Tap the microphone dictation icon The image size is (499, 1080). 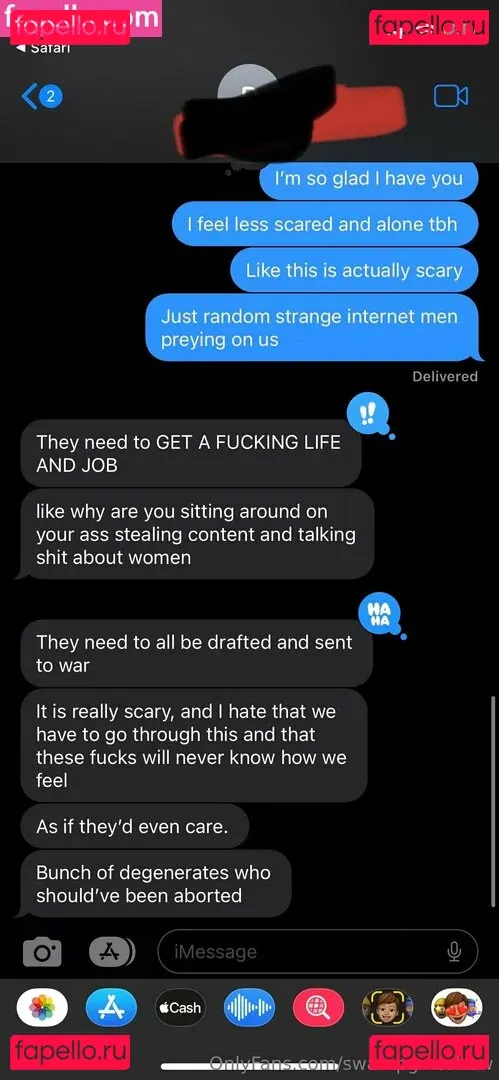coord(454,952)
